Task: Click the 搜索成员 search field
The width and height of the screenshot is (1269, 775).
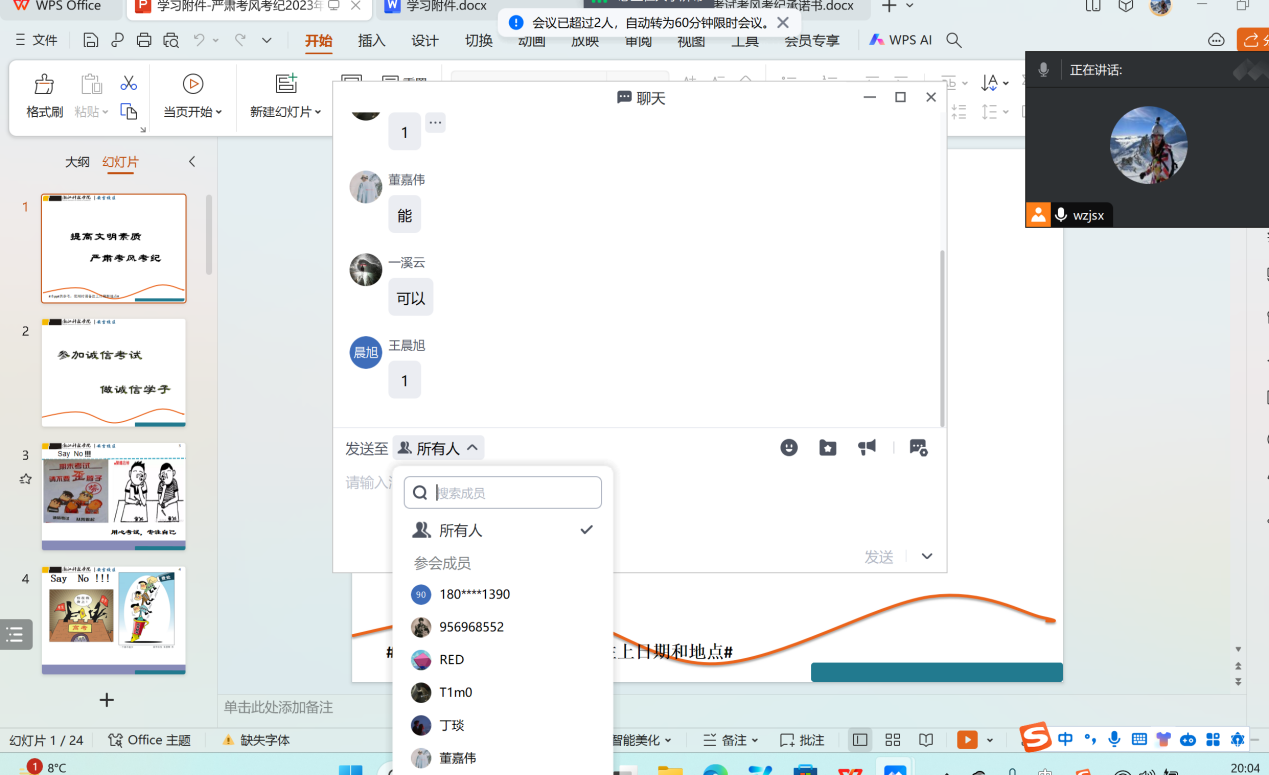Action: pos(515,493)
